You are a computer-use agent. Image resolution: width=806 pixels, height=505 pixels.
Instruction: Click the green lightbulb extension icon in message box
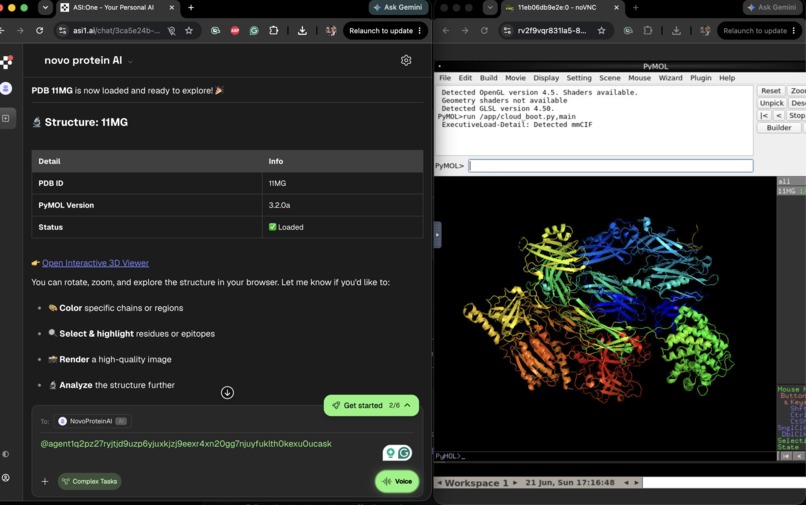click(391, 453)
